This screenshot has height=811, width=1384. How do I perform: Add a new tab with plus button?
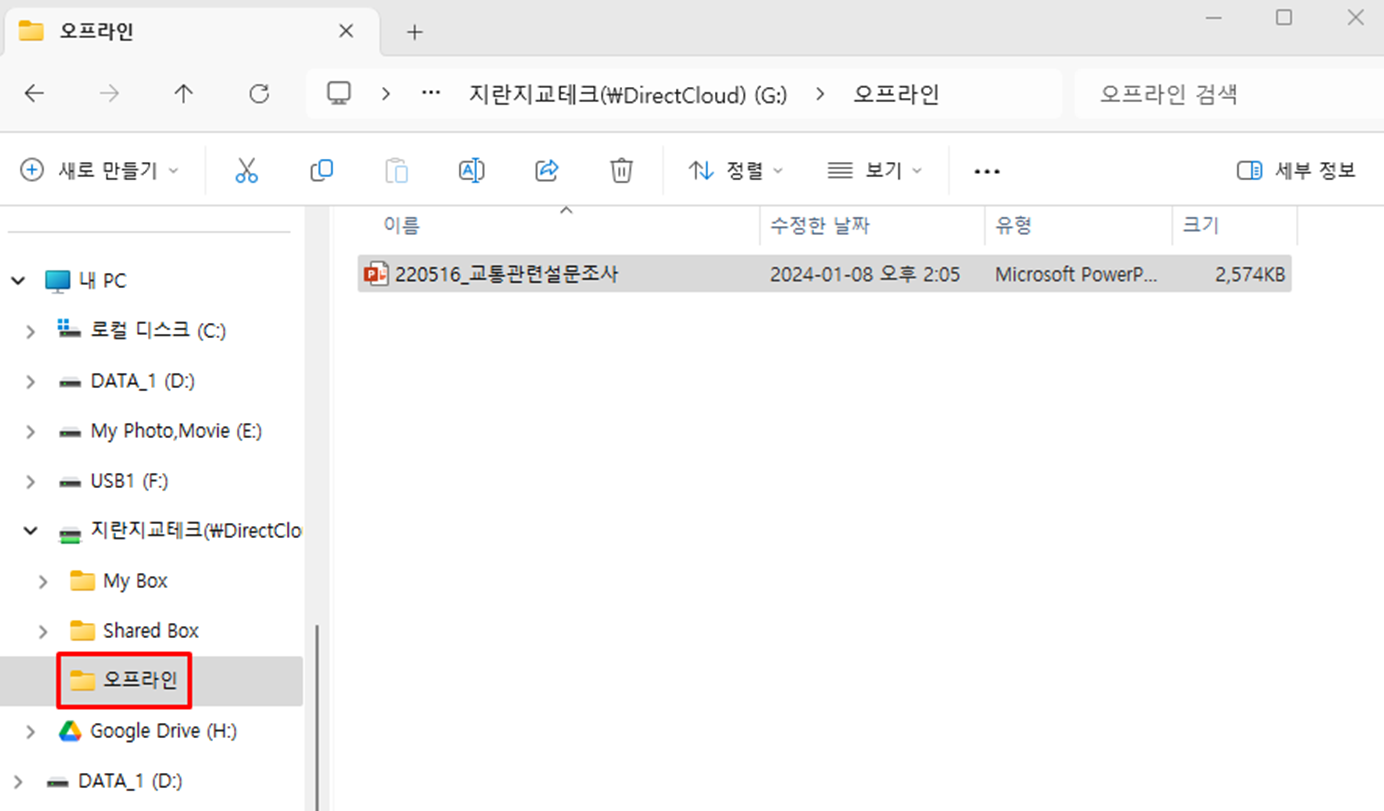click(x=415, y=32)
